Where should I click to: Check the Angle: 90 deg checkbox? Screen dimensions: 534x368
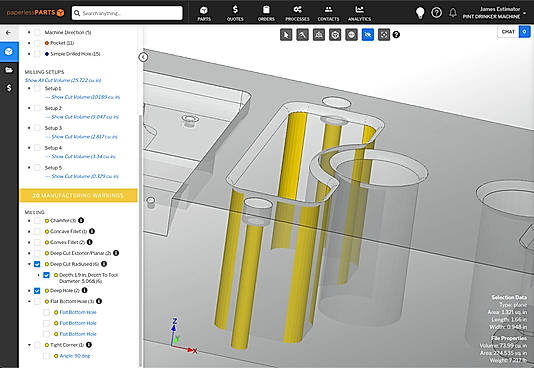tap(46, 356)
